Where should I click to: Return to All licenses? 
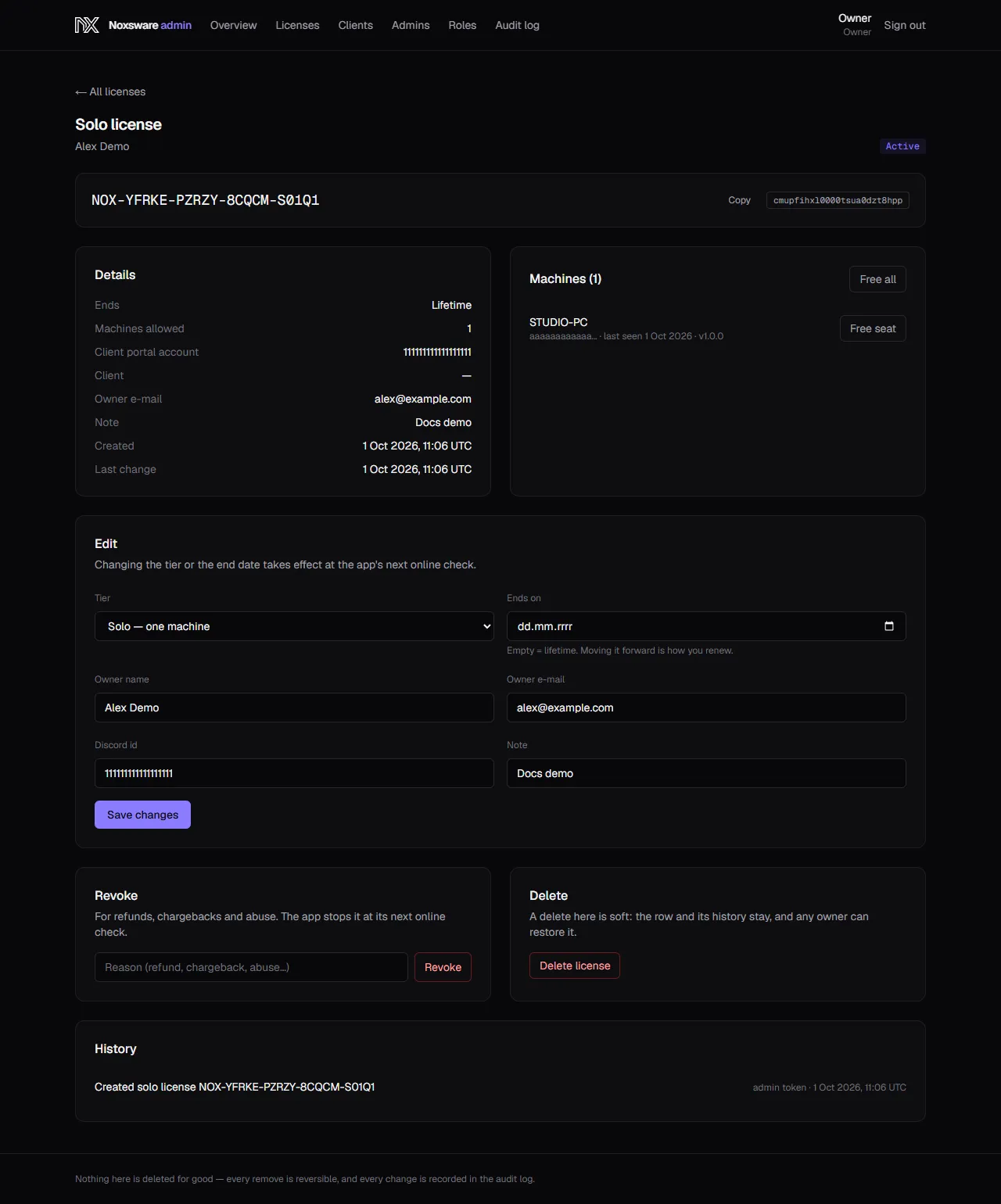110,91
